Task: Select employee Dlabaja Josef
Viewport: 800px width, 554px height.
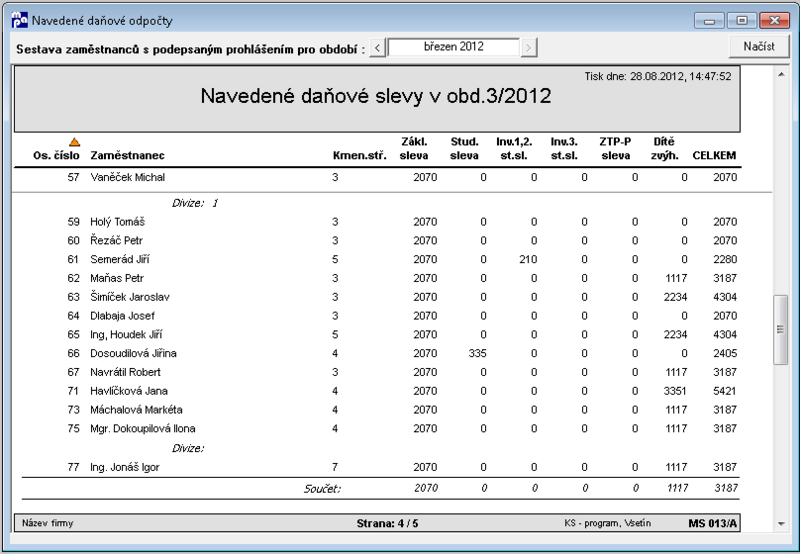Action: pyautogui.click(x=122, y=316)
